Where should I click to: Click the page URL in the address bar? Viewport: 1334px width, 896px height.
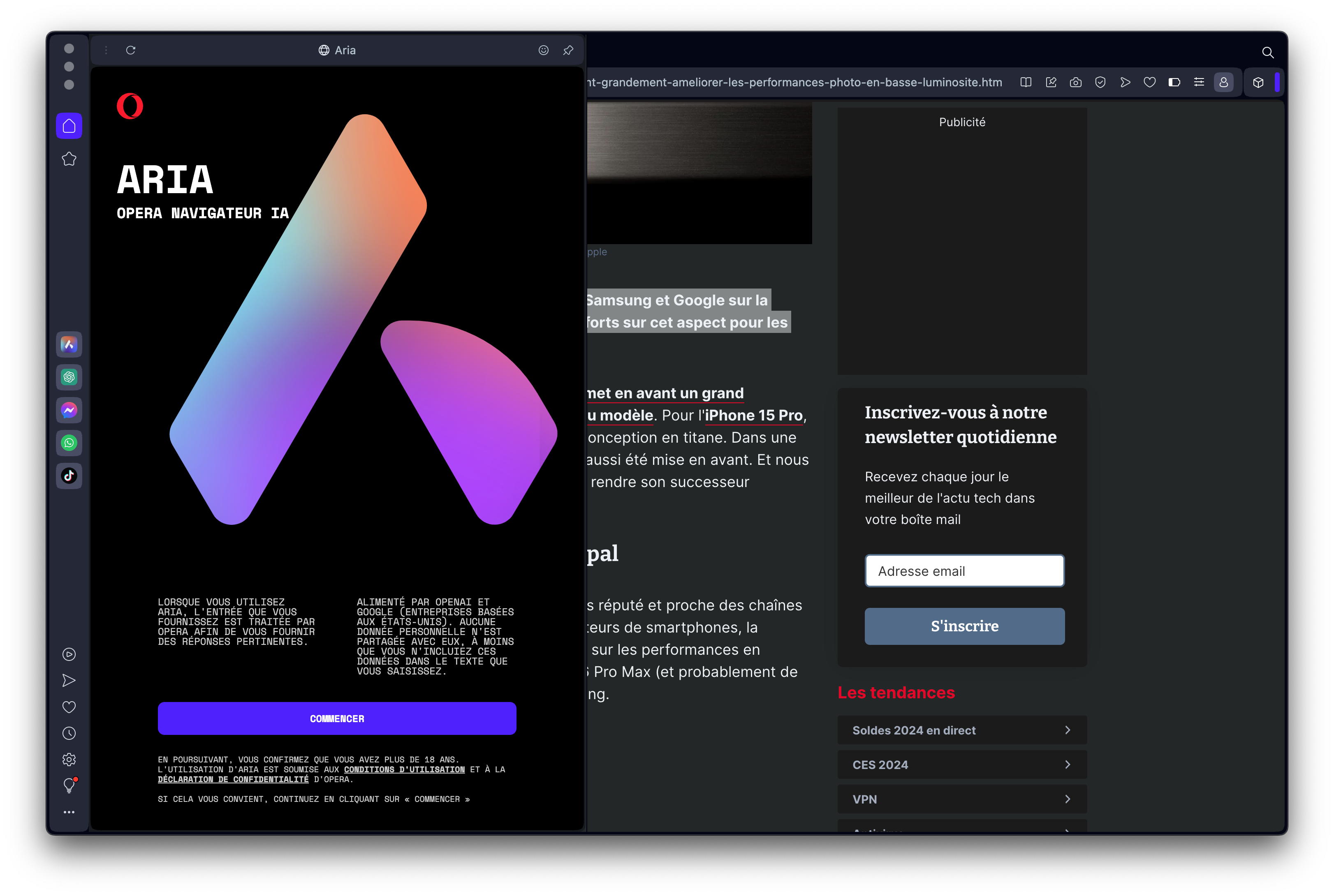pyautogui.click(x=794, y=82)
